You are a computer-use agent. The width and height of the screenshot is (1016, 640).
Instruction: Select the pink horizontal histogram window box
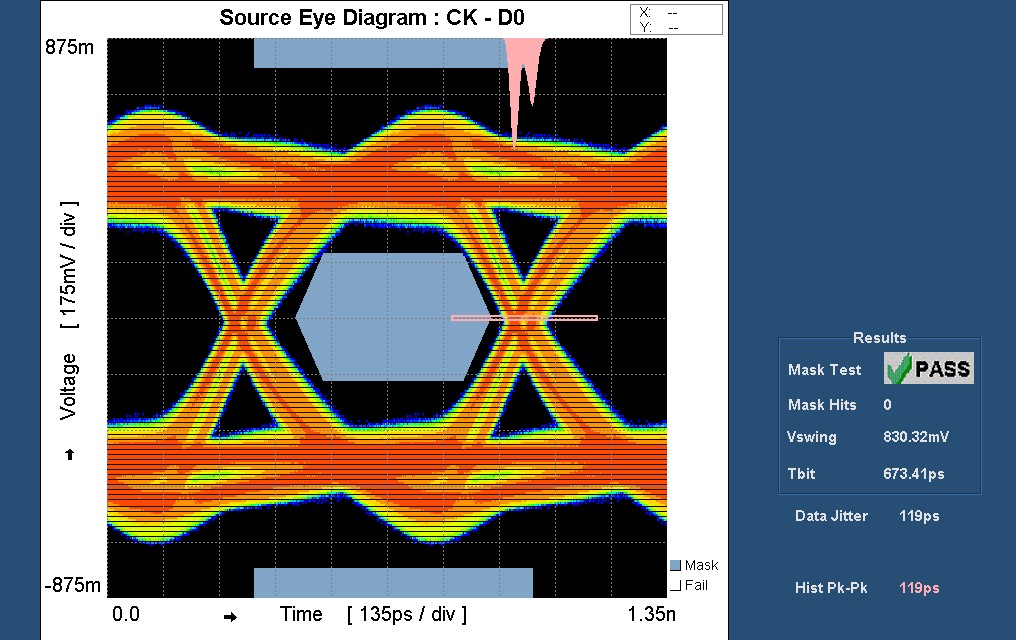(x=524, y=318)
